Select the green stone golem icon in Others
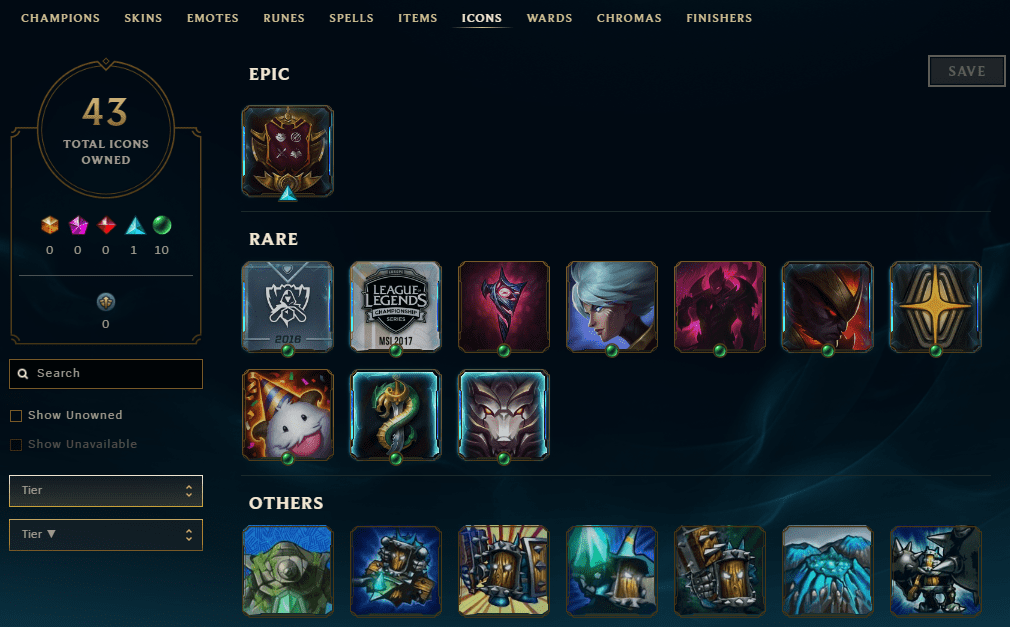This screenshot has width=1010, height=627. pyautogui.click(x=287, y=571)
